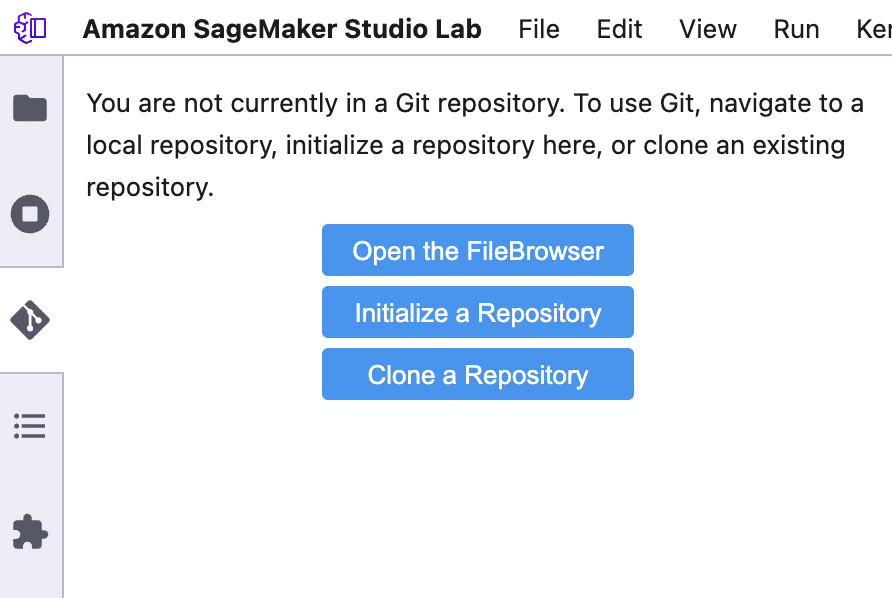The width and height of the screenshot is (892, 598).
Task: Click Initialize a Repository button
Action: click(478, 312)
